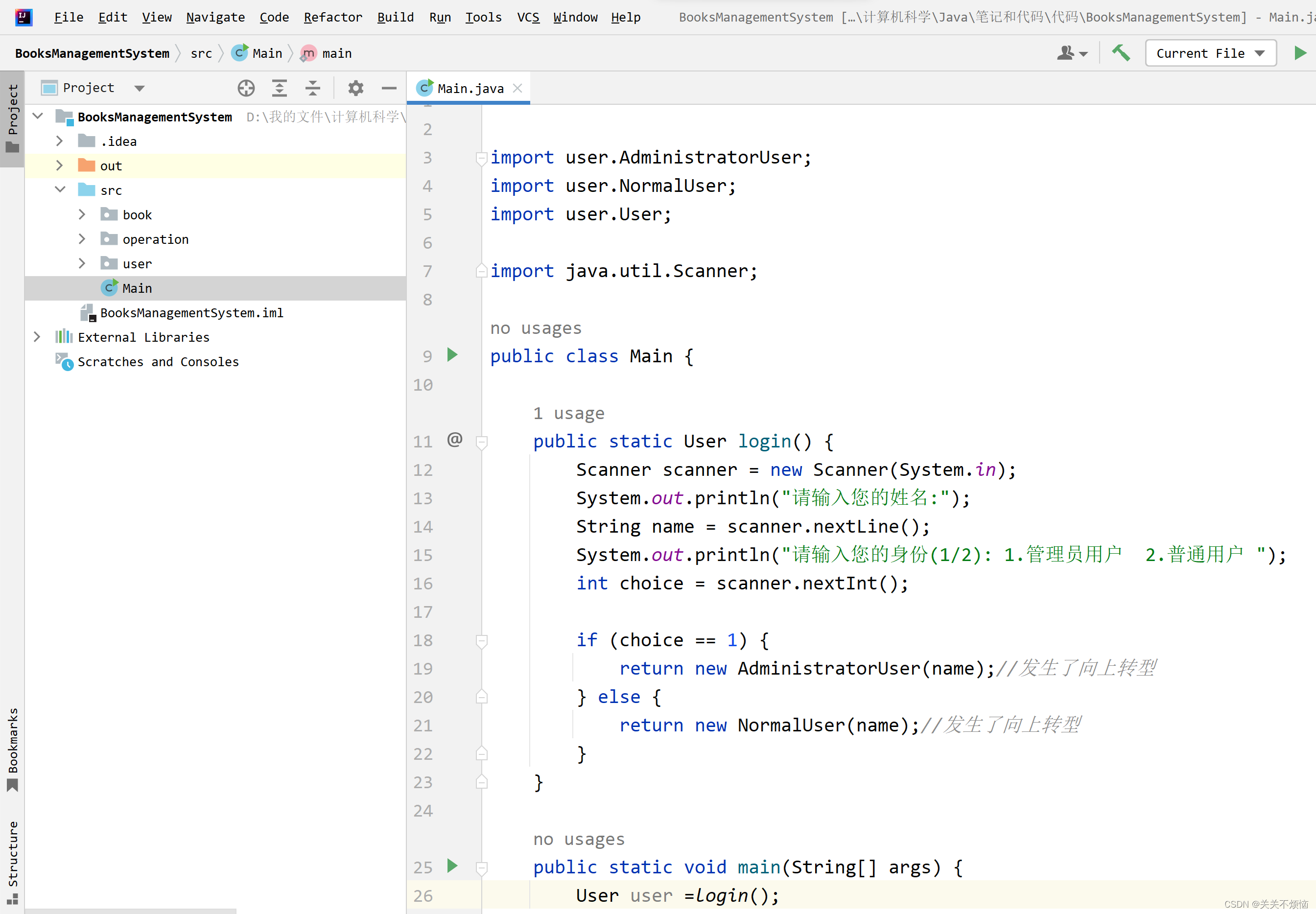Click the Run configuration play button line 9

[x=452, y=355]
